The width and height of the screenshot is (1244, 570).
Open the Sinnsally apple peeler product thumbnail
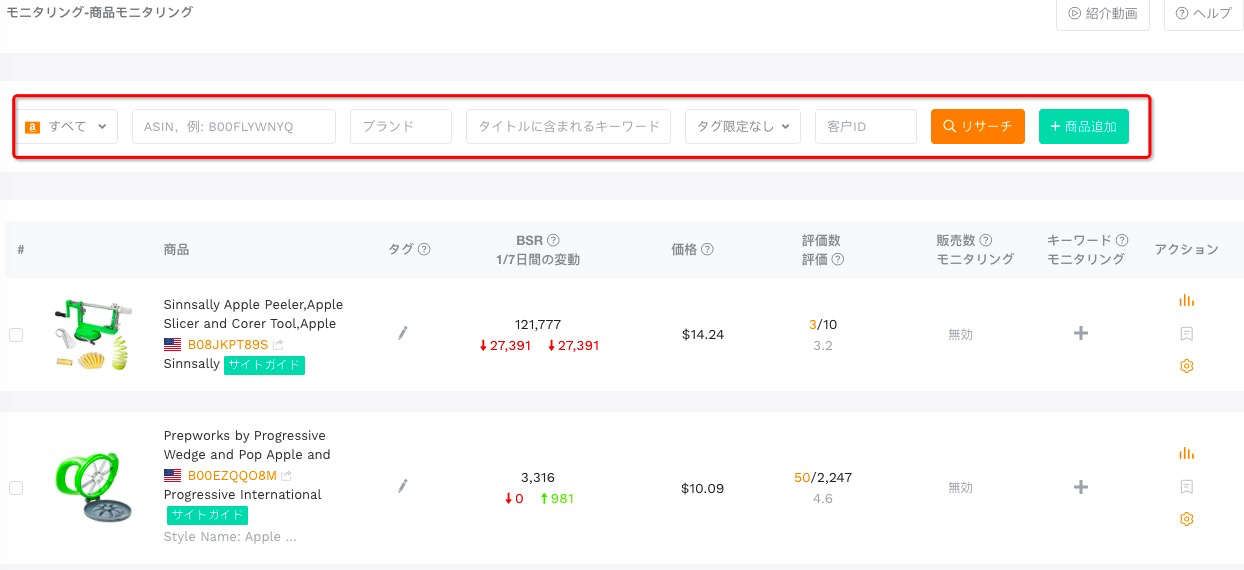93,334
